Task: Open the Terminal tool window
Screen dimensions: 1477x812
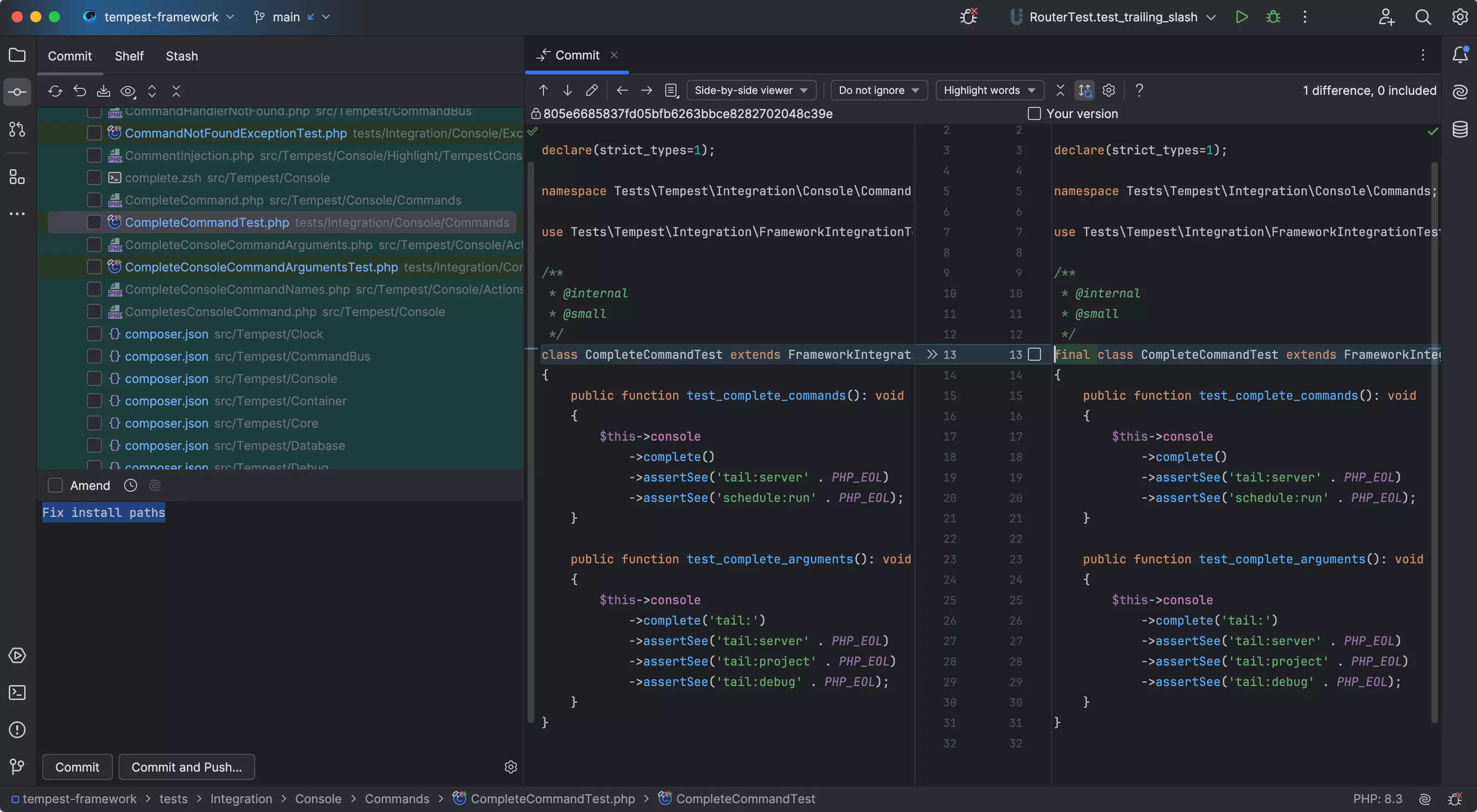Action: point(17,693)
